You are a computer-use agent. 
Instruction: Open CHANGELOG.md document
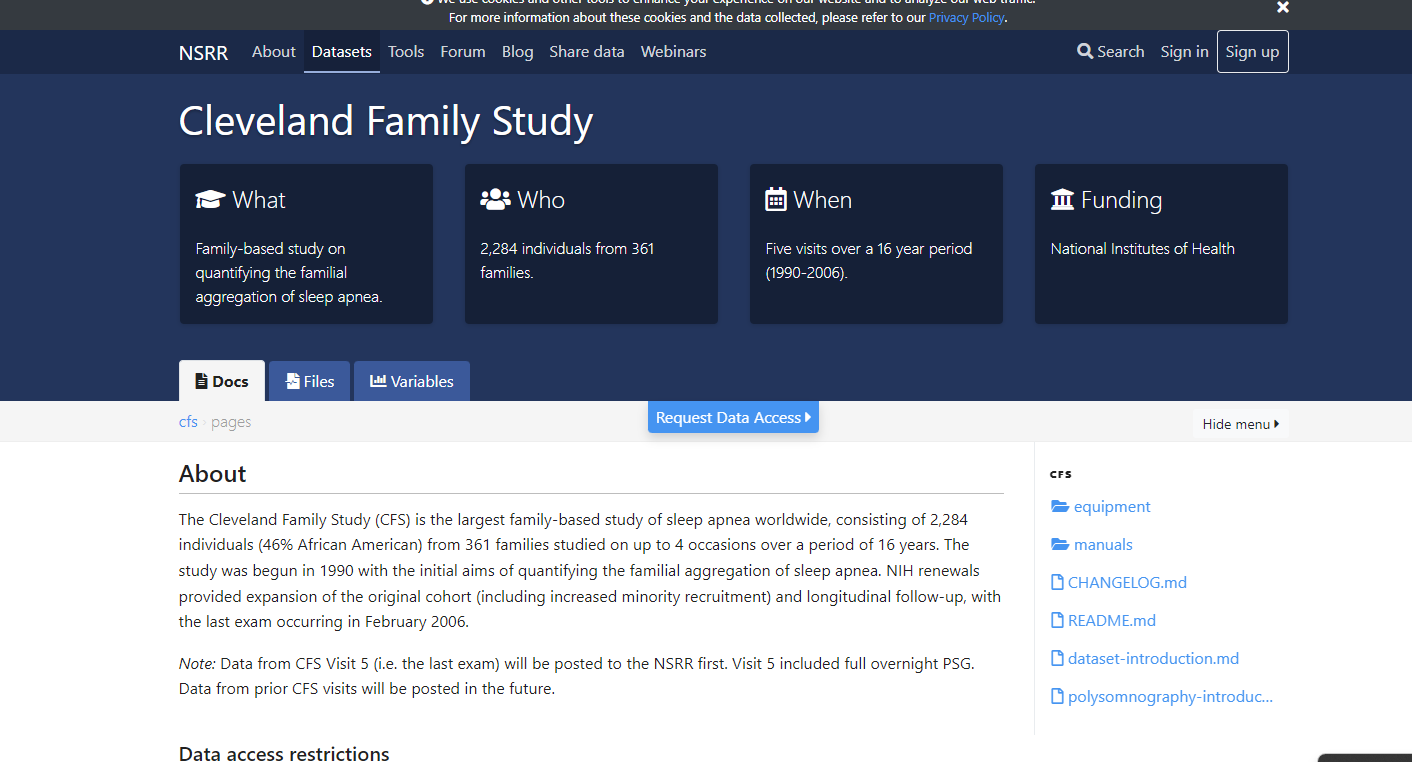1127,583
